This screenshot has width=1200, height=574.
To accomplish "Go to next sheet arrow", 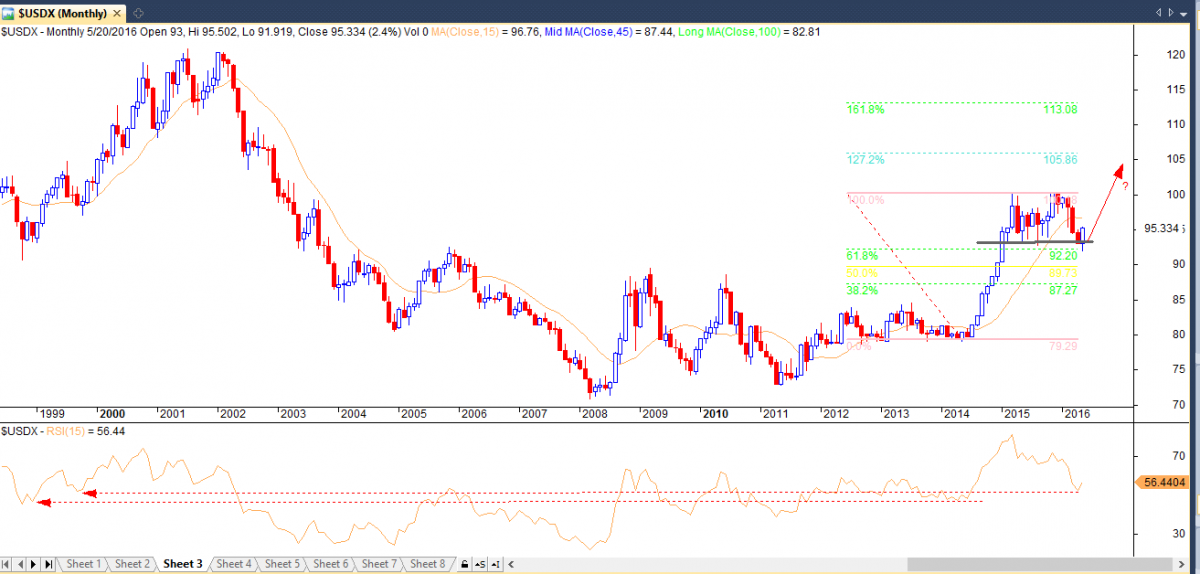I will coord(35,565).
